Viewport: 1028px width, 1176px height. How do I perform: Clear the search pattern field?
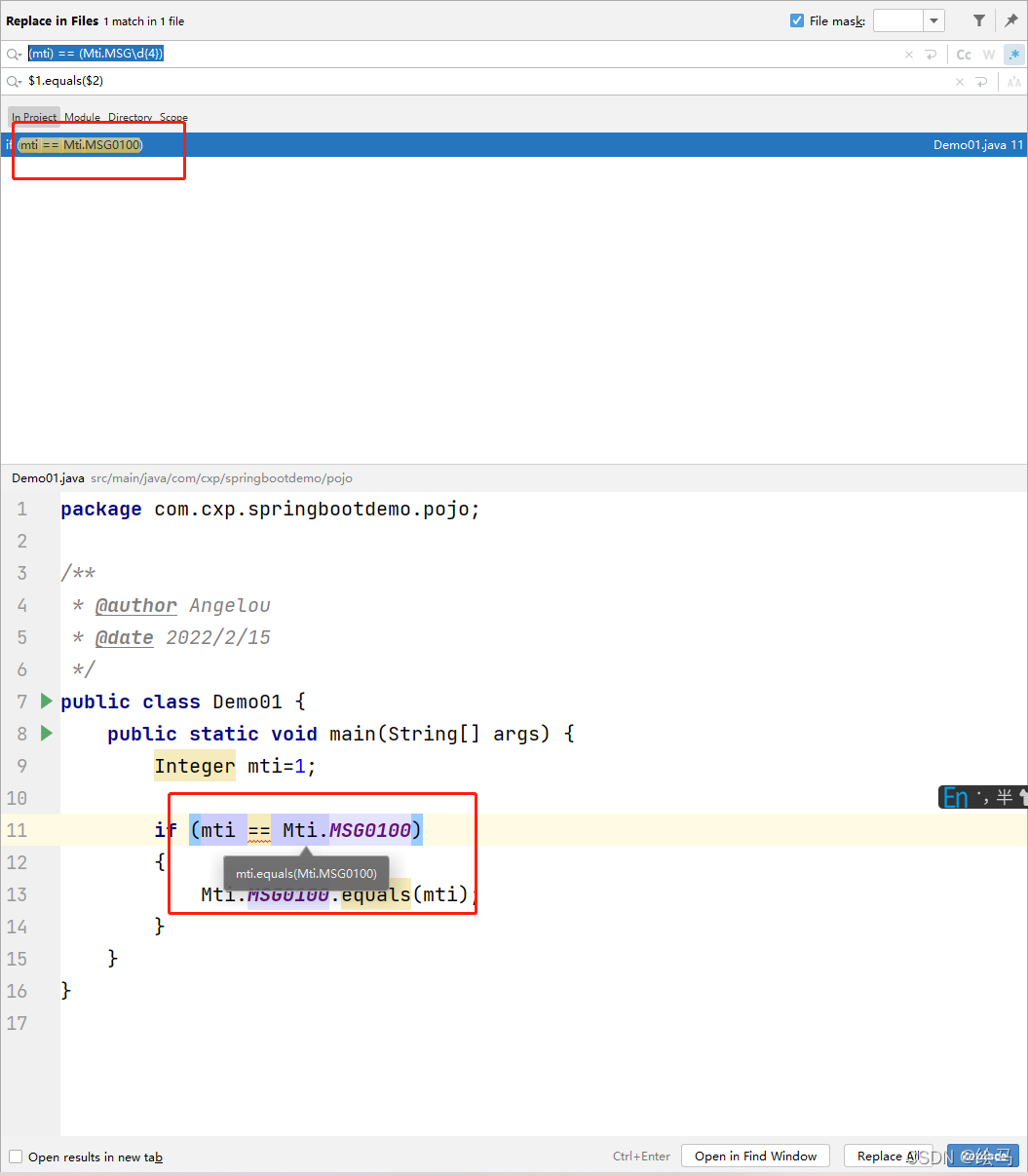[x=909, y=55]
